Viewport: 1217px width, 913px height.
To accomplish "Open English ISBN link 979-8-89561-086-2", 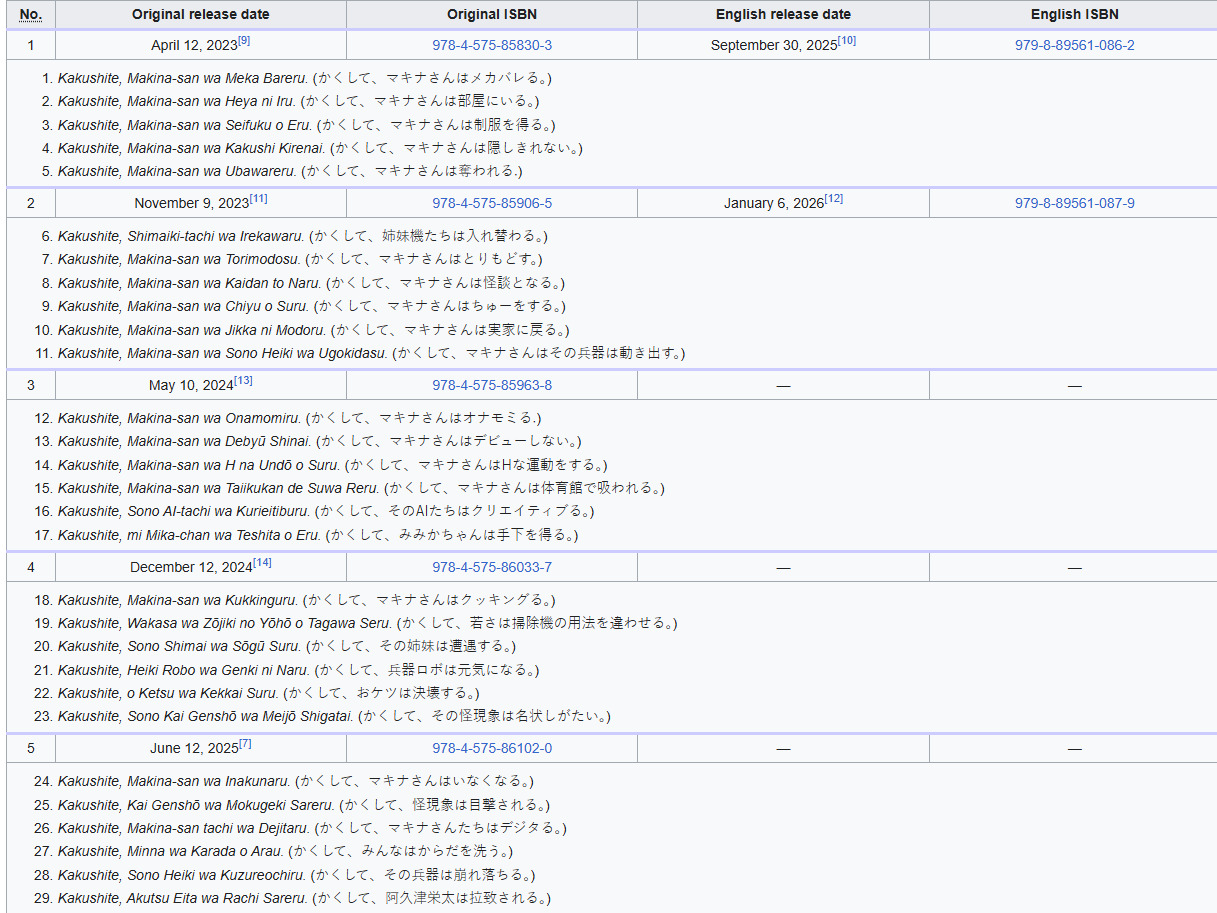I will pos(1074,46).
